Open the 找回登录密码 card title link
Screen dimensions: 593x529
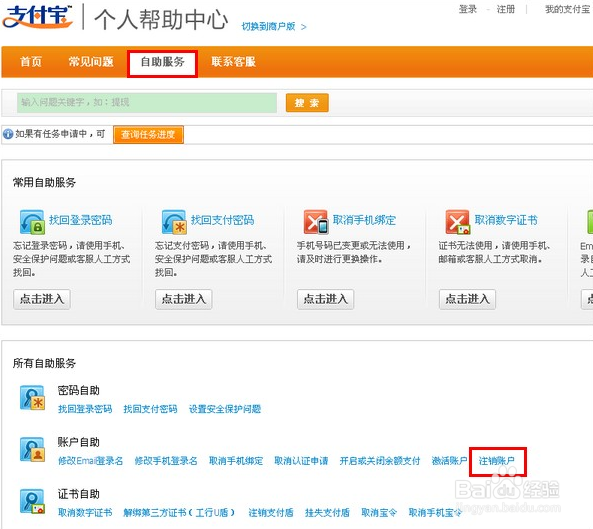(x=81, y=220)
